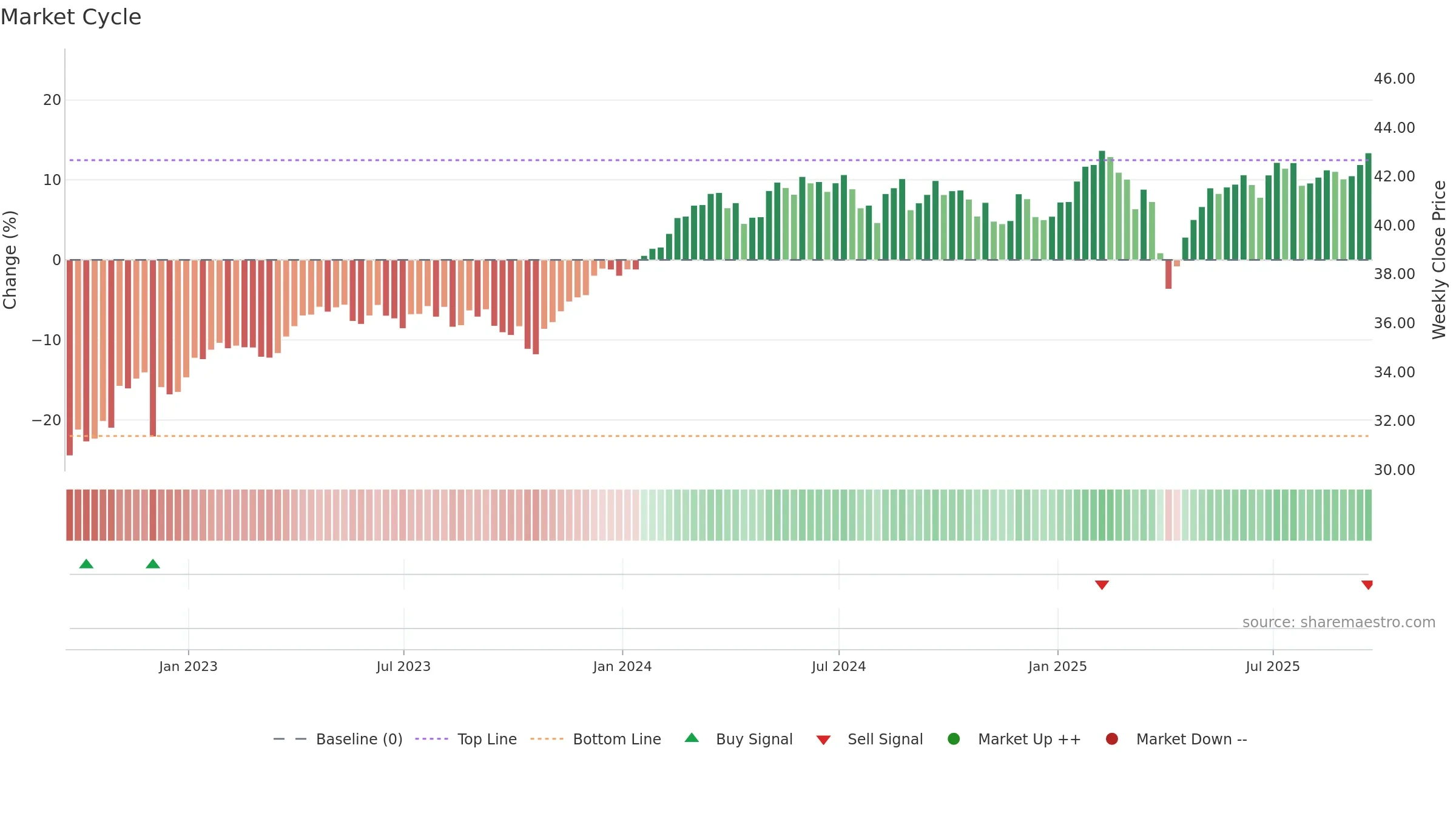Screen dimensions: 1456x819
Task: Click the Jan 2024 axis label
Action: tap(622, 666)
